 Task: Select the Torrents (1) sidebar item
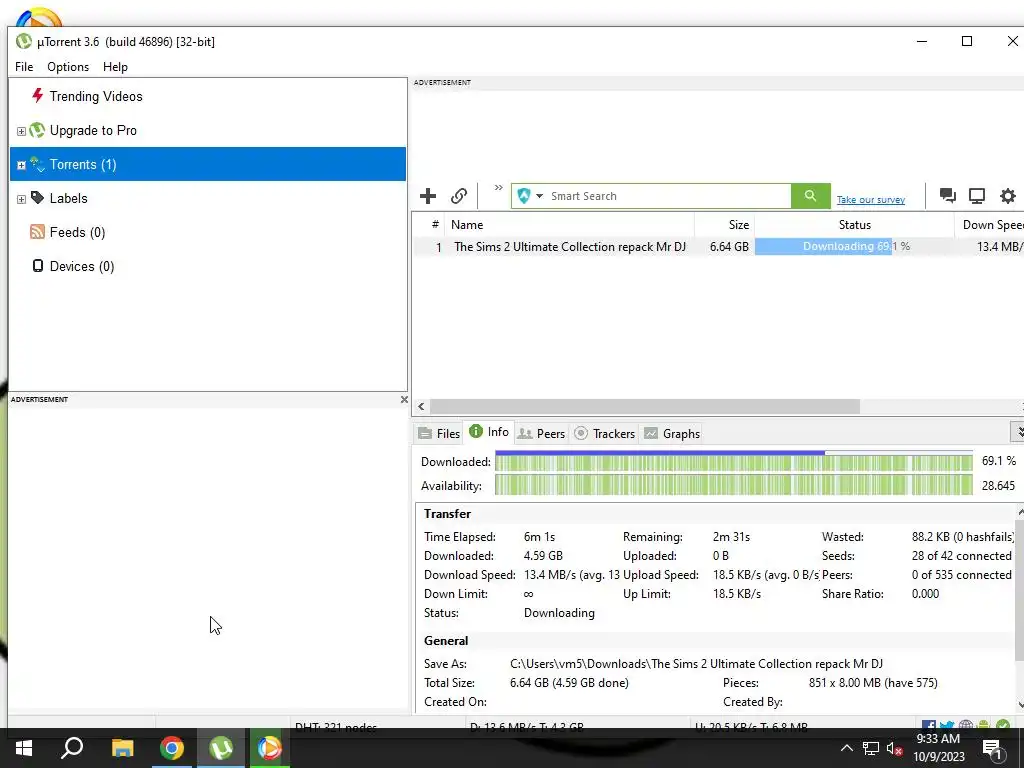(208, 164)
